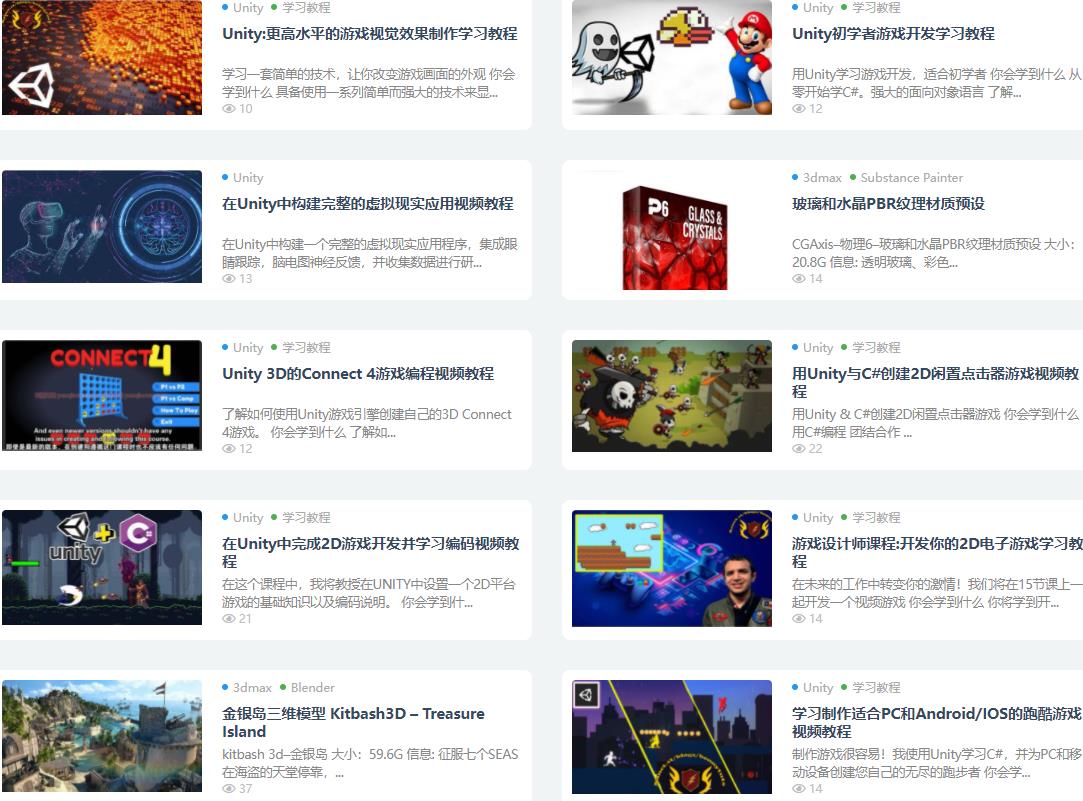Open title '在Unity中构建完整的虚拟现实应用视频教程'

pos(367,204)
